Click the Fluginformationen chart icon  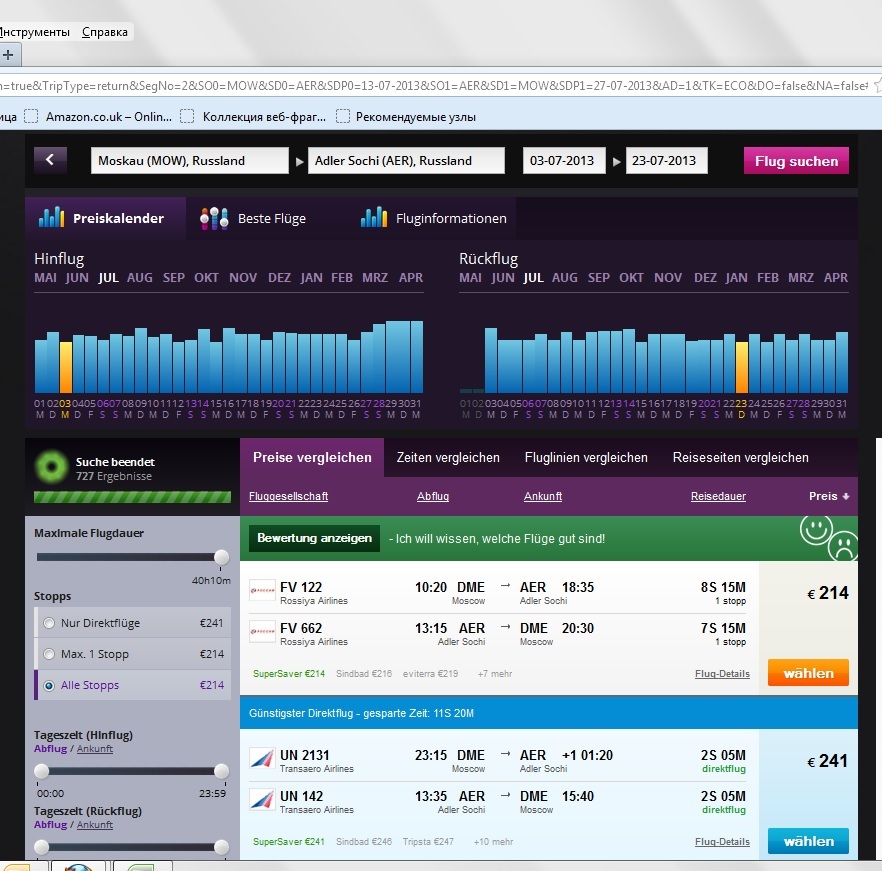(374, 217)
